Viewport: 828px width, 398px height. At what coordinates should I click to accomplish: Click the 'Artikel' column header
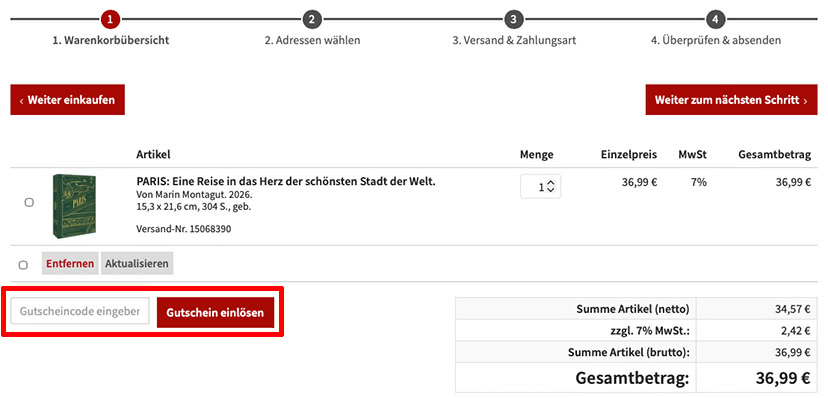pyautogui.click(x=153, y=155)
